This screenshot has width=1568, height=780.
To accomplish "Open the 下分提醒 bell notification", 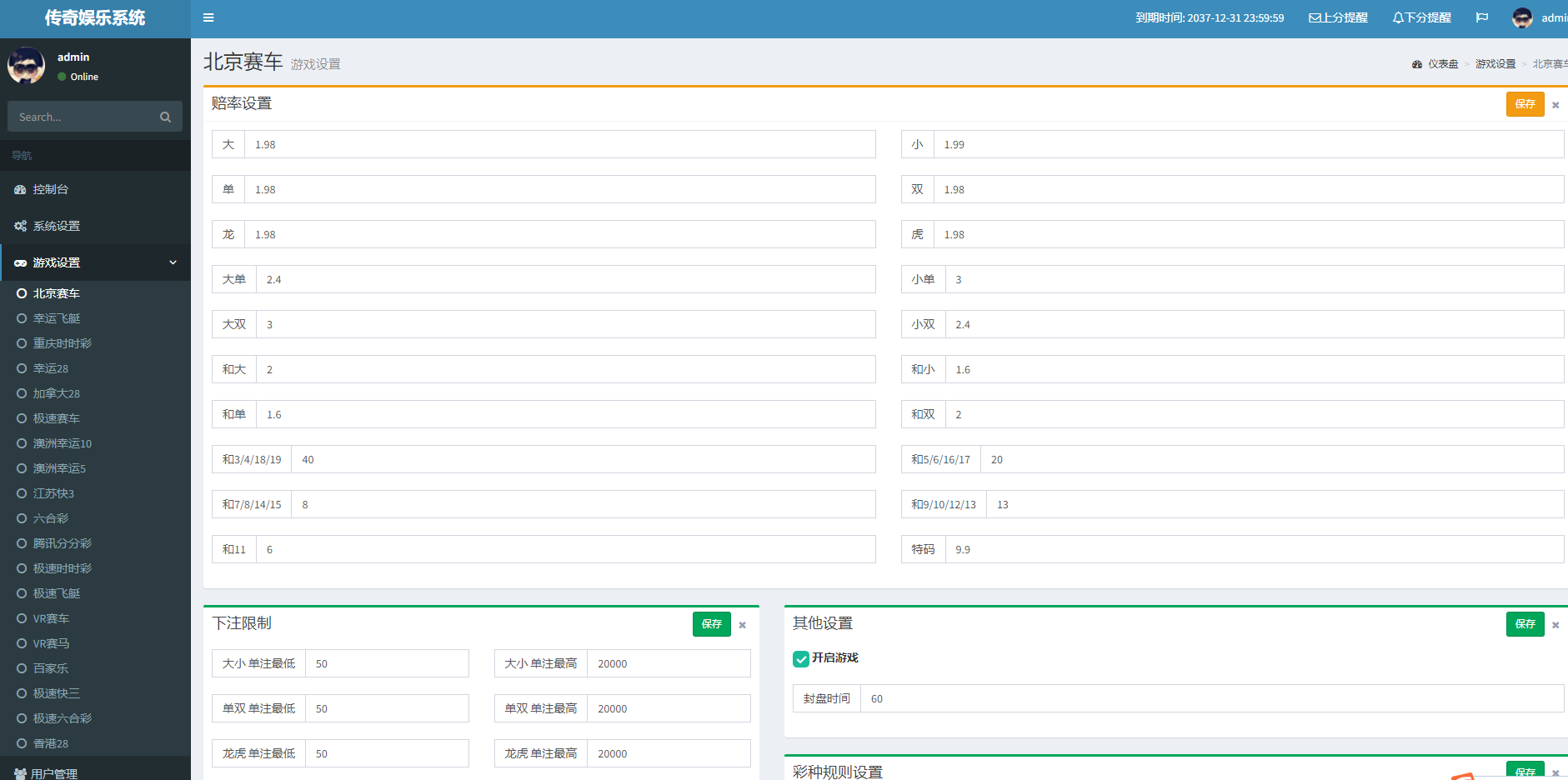I will coord(1421,17).
